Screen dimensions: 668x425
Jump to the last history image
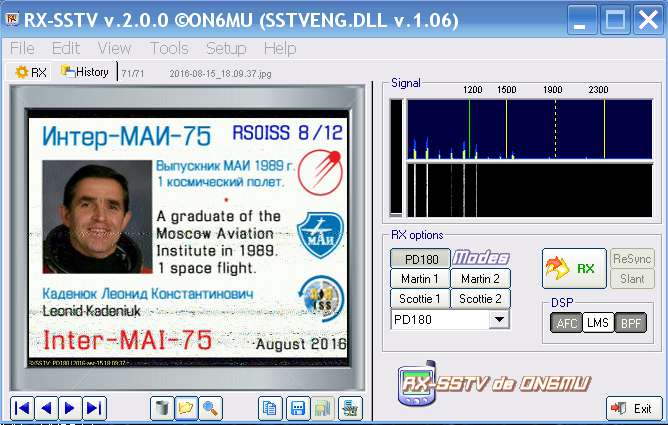click(x=95, y=408)
